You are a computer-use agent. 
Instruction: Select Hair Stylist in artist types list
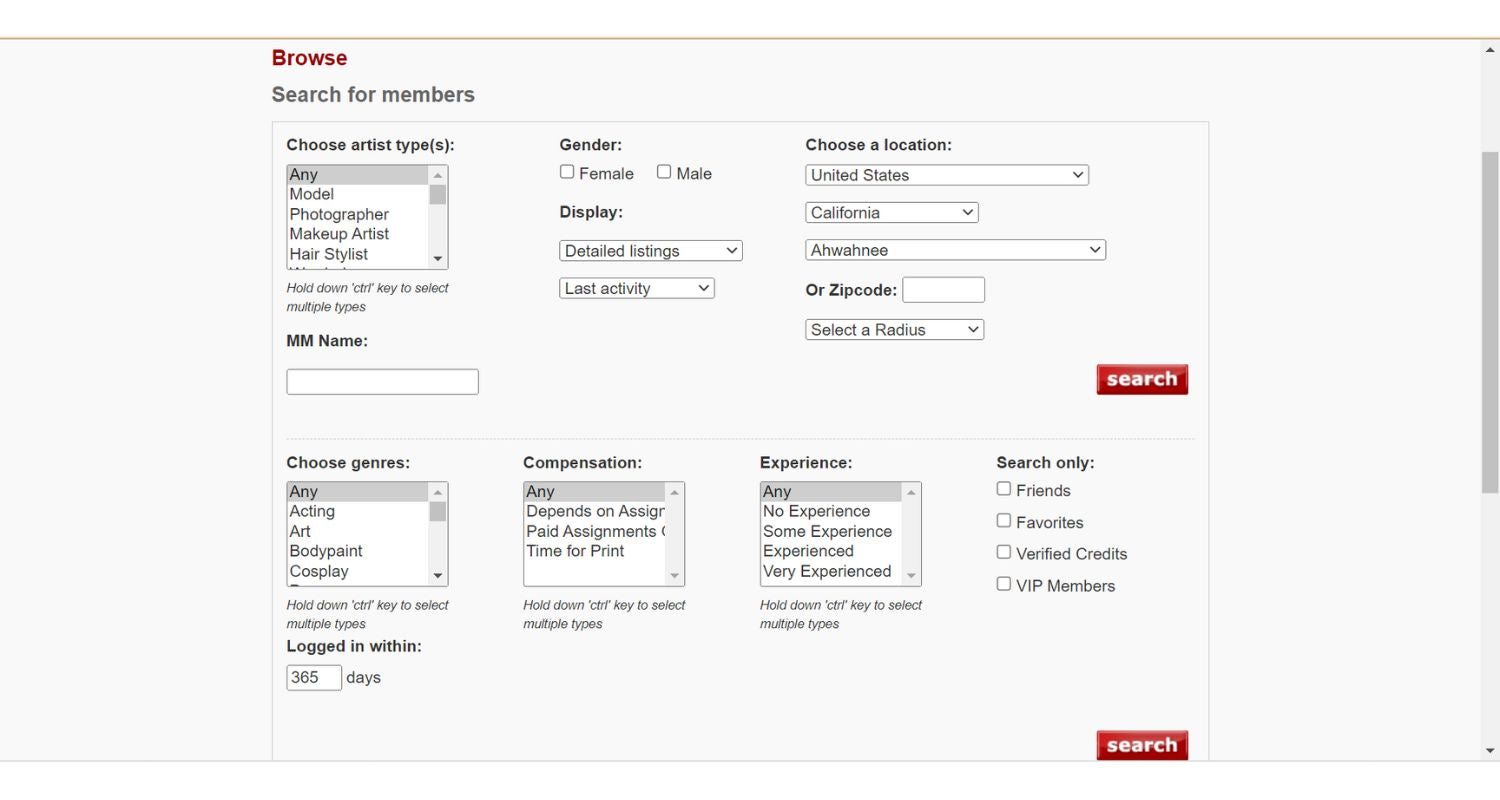point(358,254)
